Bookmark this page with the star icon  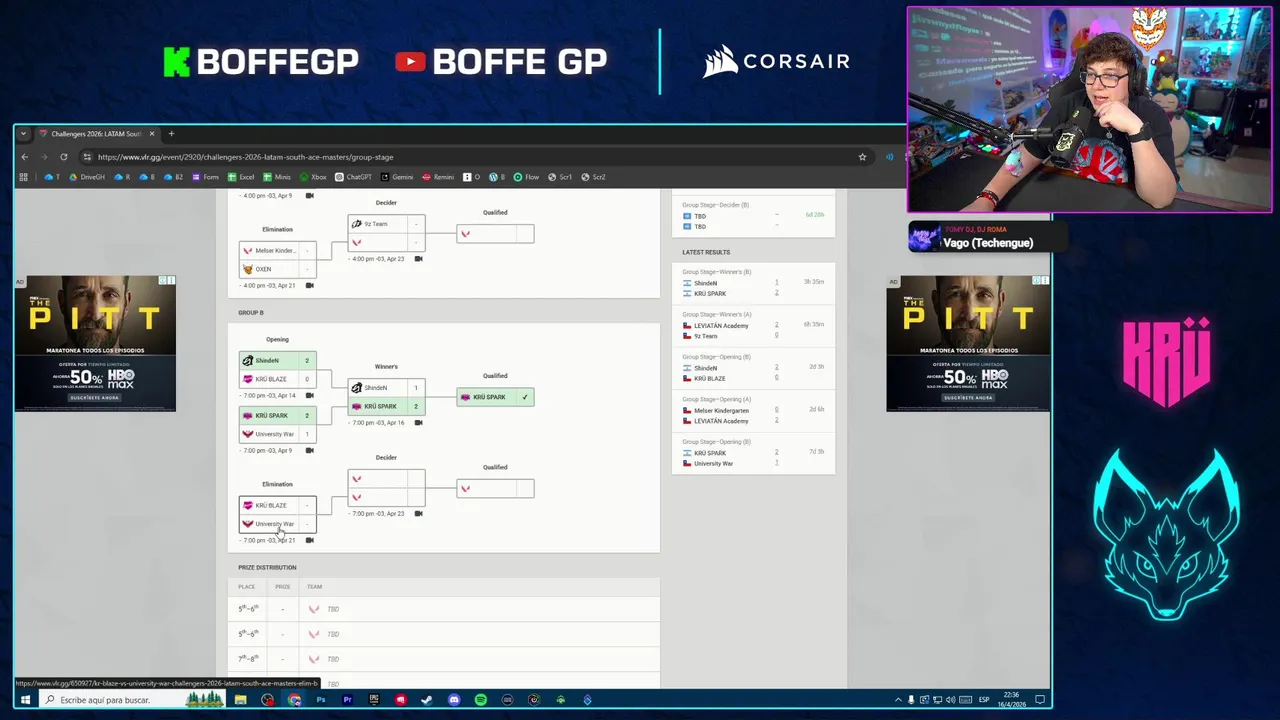point(862,157)
